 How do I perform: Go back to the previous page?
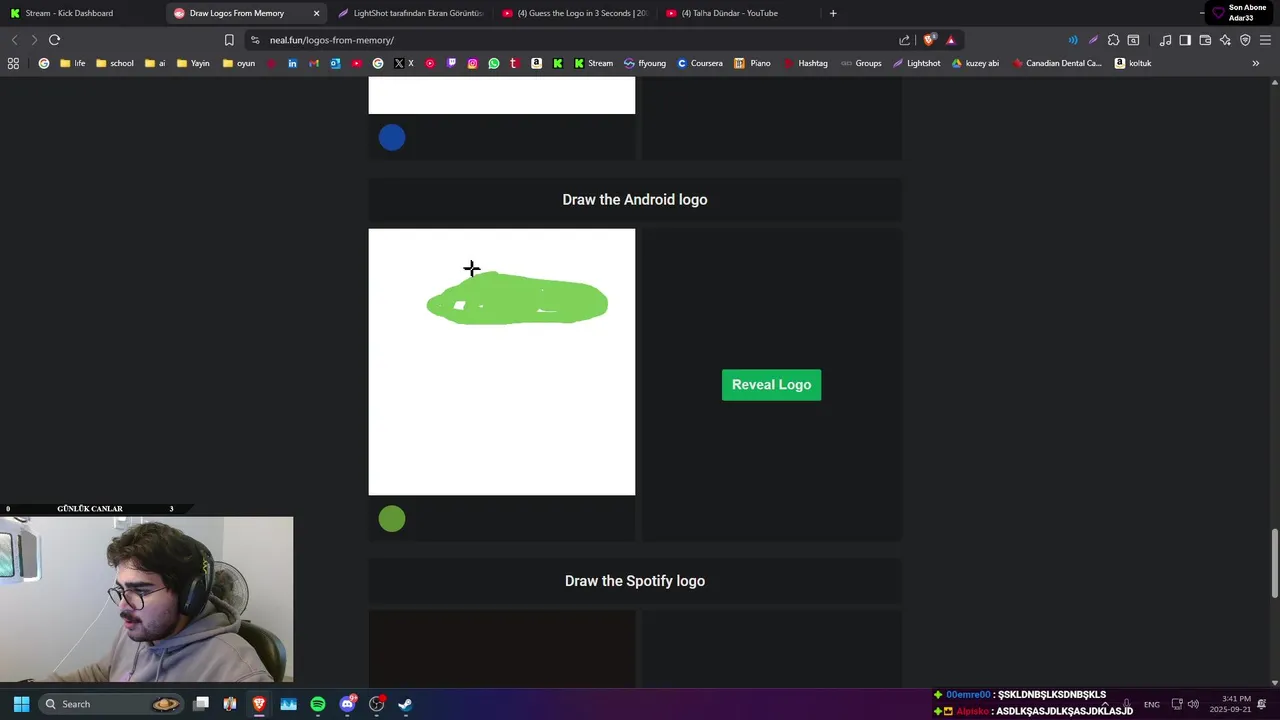(14, 40)
